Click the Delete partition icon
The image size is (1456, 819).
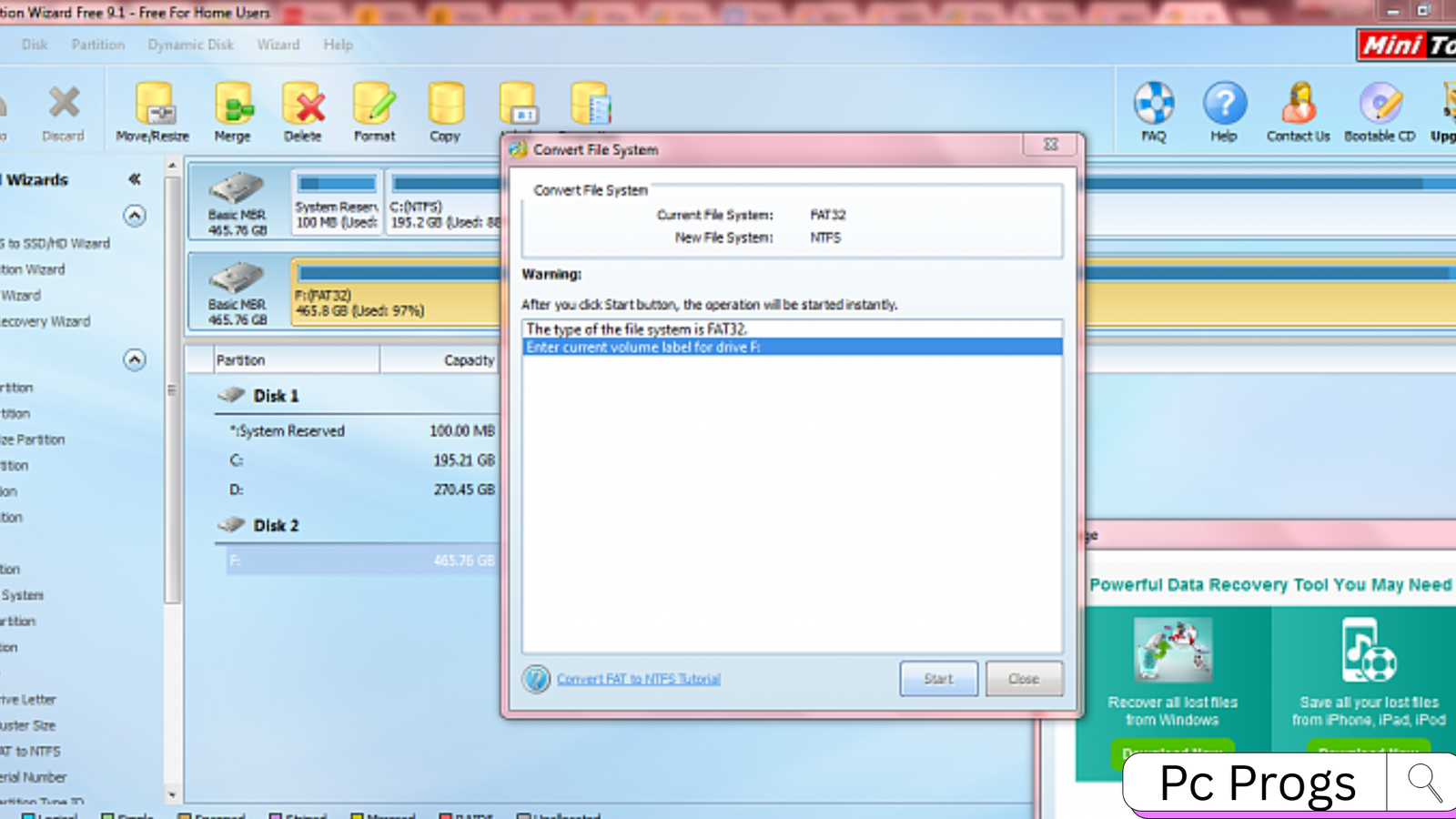(x=303, y=114)
